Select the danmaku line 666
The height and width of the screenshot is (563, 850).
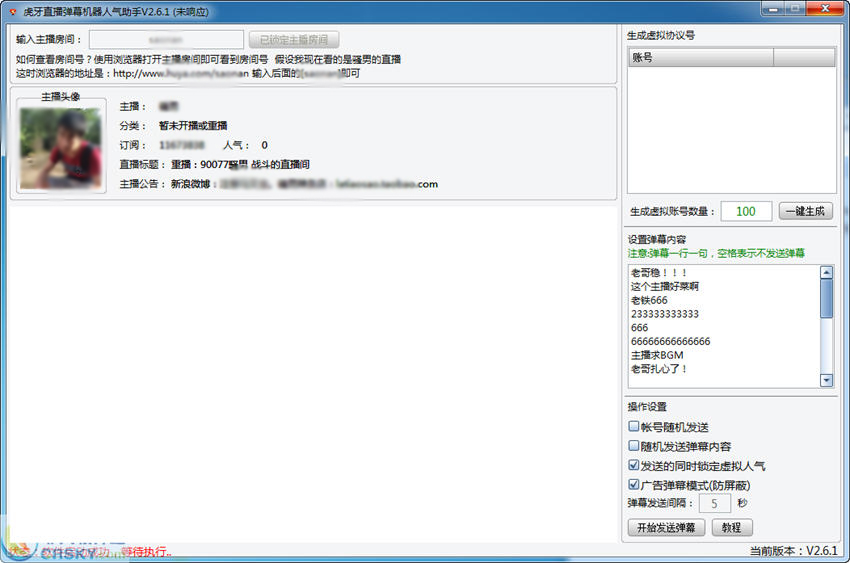(639, 327)
